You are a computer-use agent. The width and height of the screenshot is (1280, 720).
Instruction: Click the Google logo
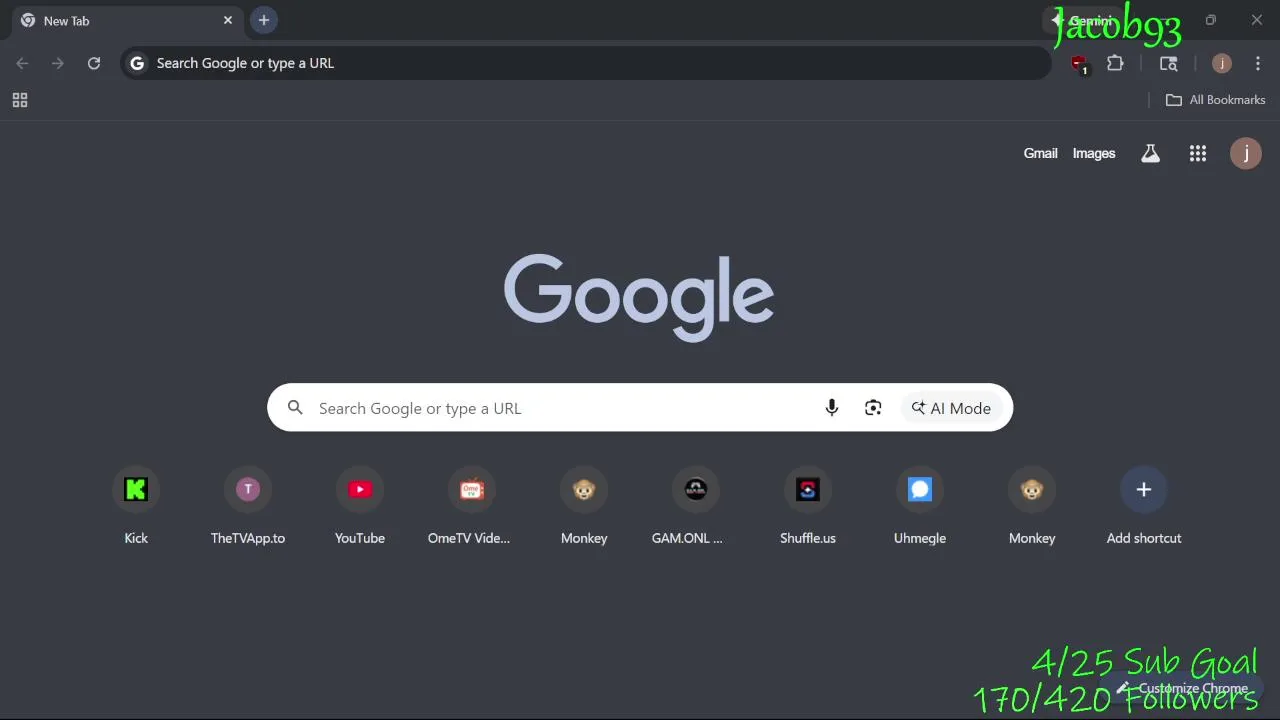point(639,297)
